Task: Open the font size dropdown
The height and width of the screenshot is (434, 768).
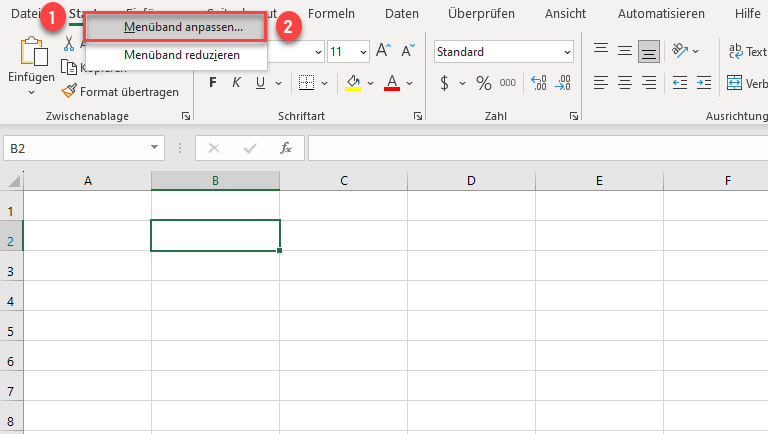Action: pos(363,51)
